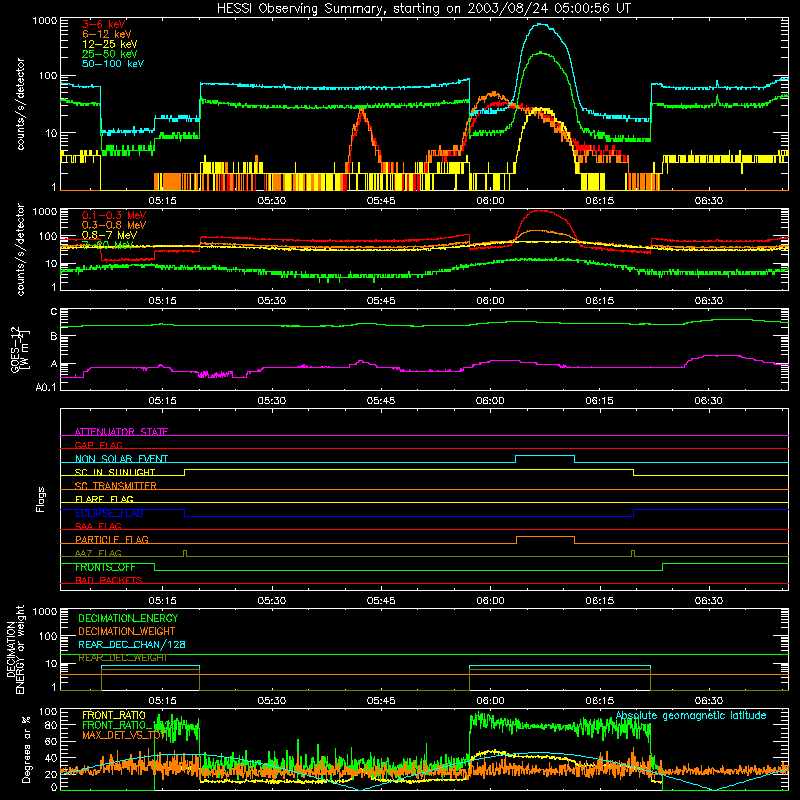Click the 0.3-0.8 MeV legend label
Viewport: 800px width, 800px height.
(x=114, y=225)
